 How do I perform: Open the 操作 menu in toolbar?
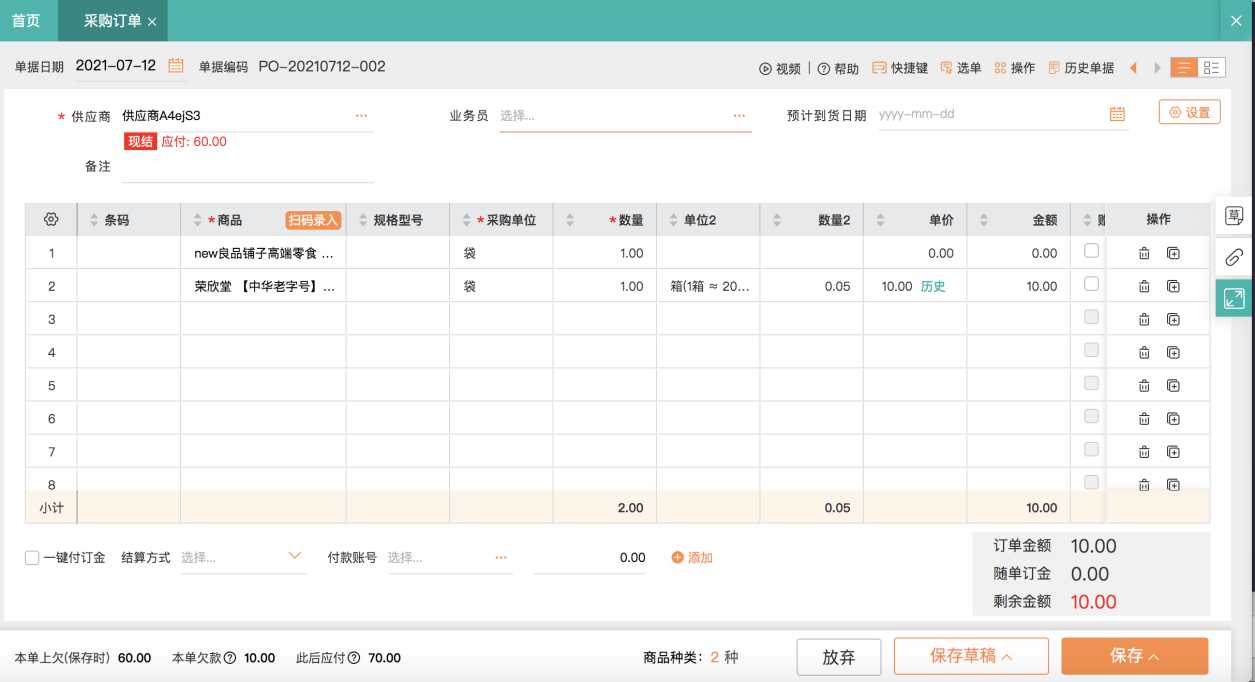click(1014, 68)
